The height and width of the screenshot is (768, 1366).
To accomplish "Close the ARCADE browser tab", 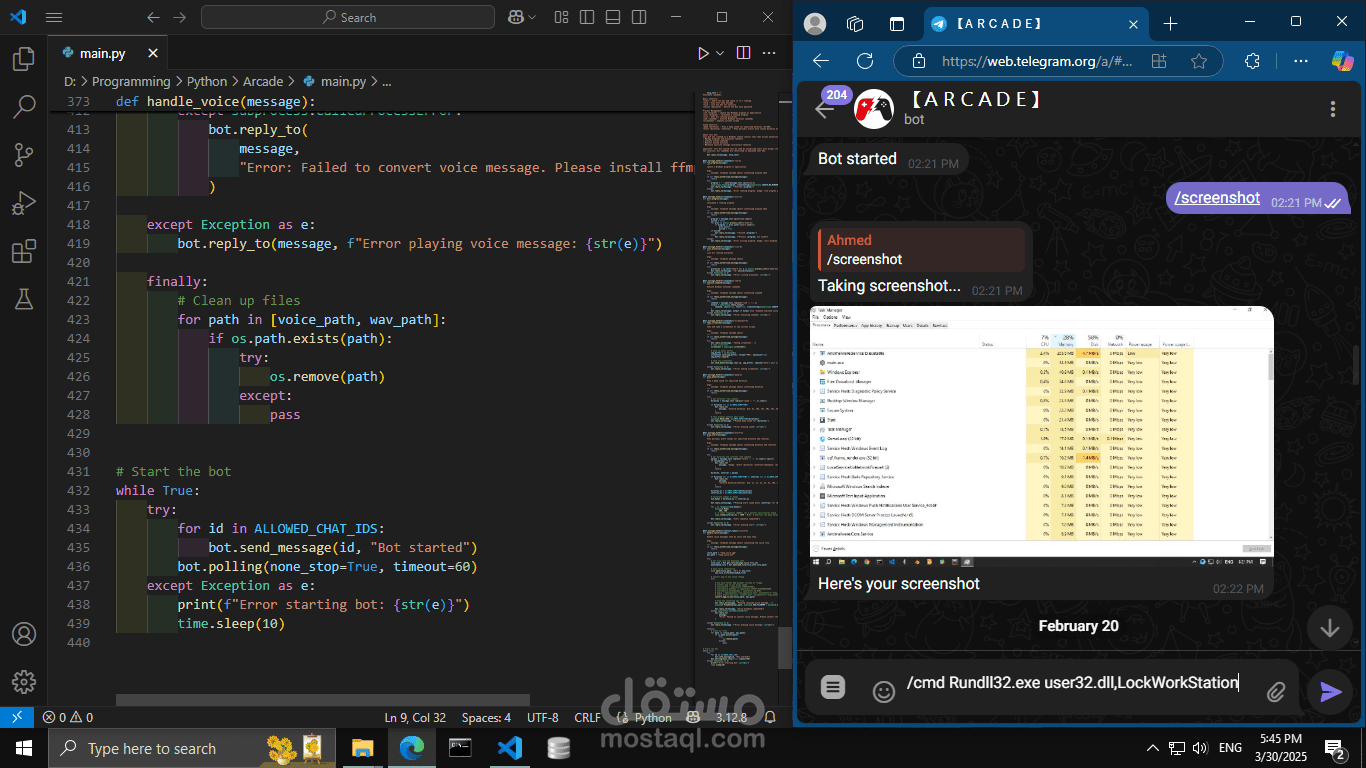I will [1133, 23].
